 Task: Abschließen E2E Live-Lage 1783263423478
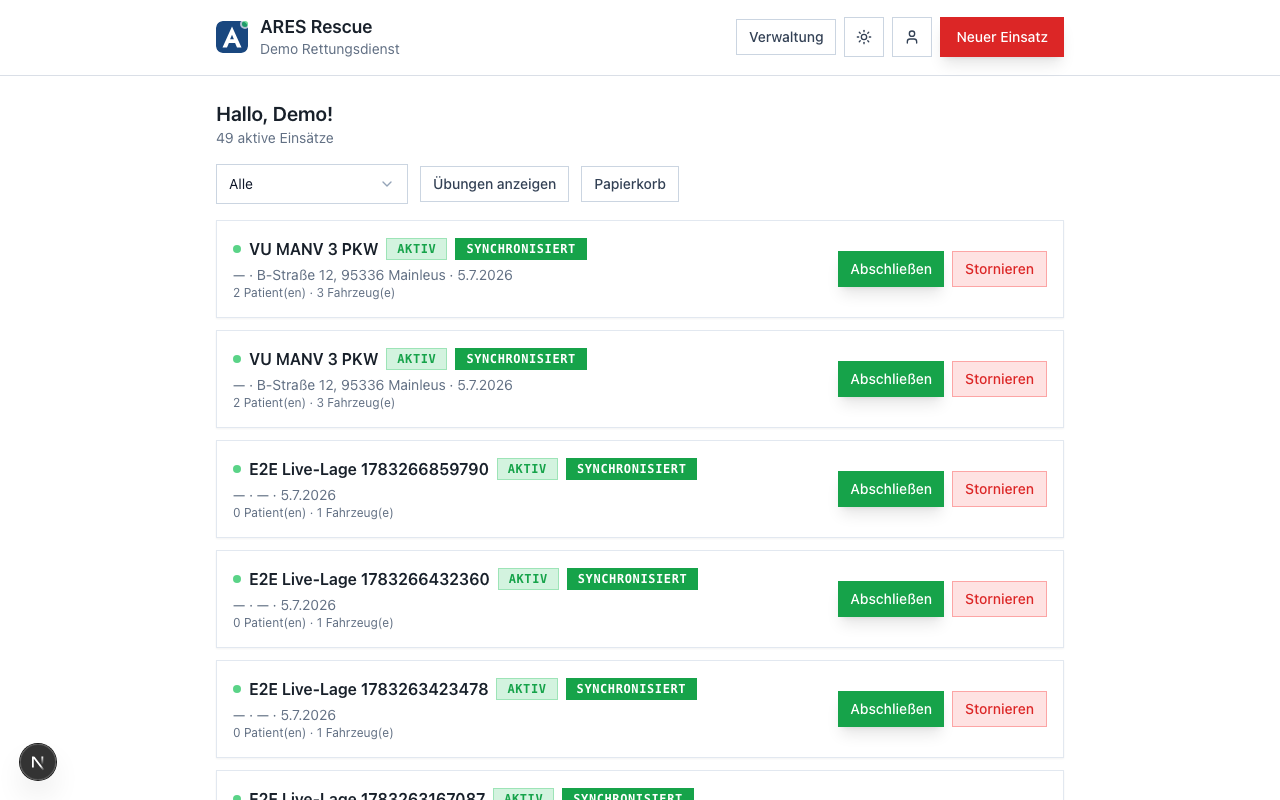click(891, 709)
